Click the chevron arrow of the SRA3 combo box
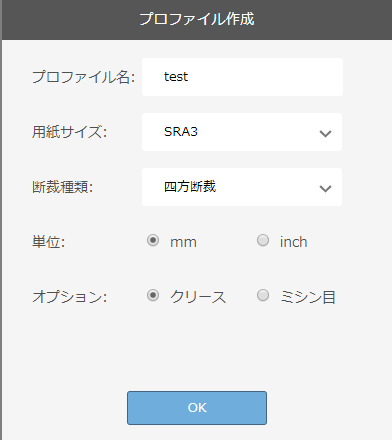 click(325, 134)
